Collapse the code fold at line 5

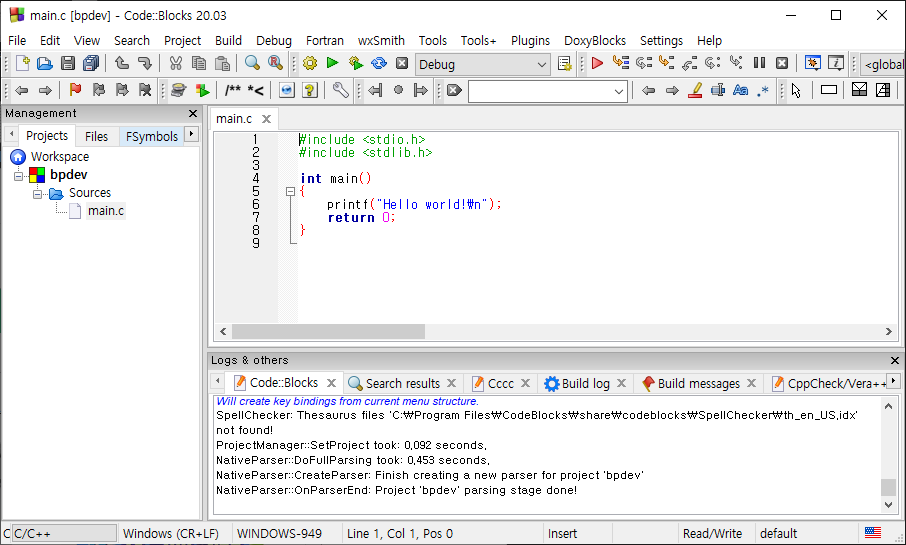(x=291, y=191)
